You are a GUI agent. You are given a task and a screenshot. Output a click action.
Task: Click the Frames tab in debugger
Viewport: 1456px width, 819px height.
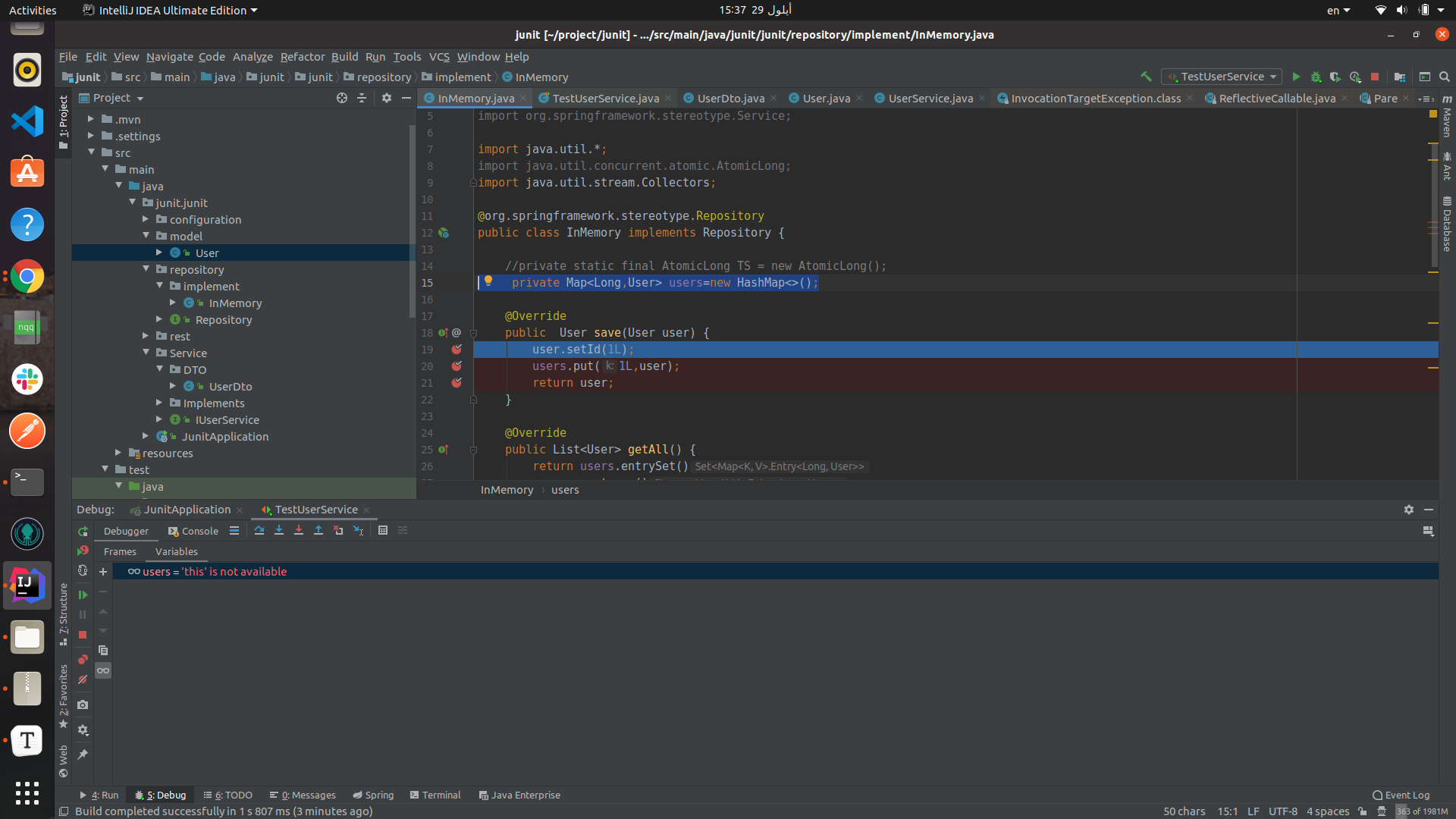[118, 551]
